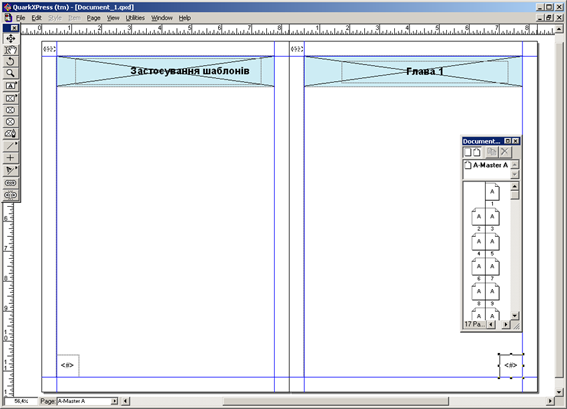This screenshot has height=409, width=567.
Task: Select the Content hand tool
Action: (x=10, y=50)
